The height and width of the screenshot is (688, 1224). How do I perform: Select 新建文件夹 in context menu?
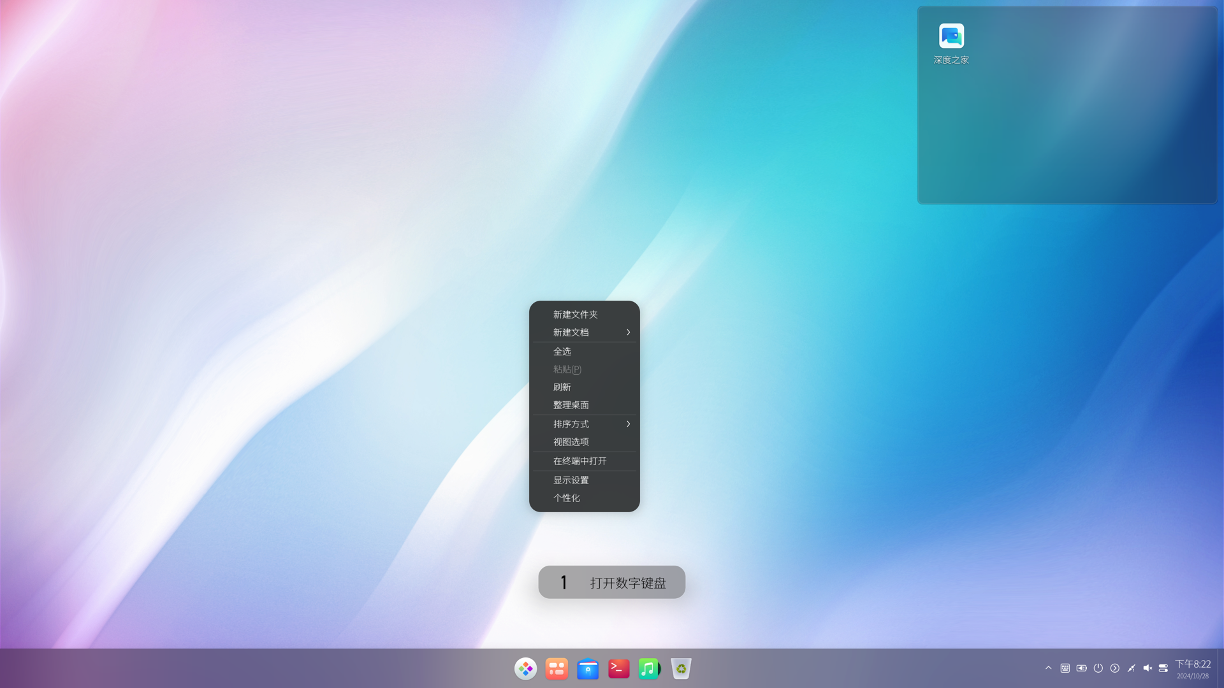[x=575, y=314]
